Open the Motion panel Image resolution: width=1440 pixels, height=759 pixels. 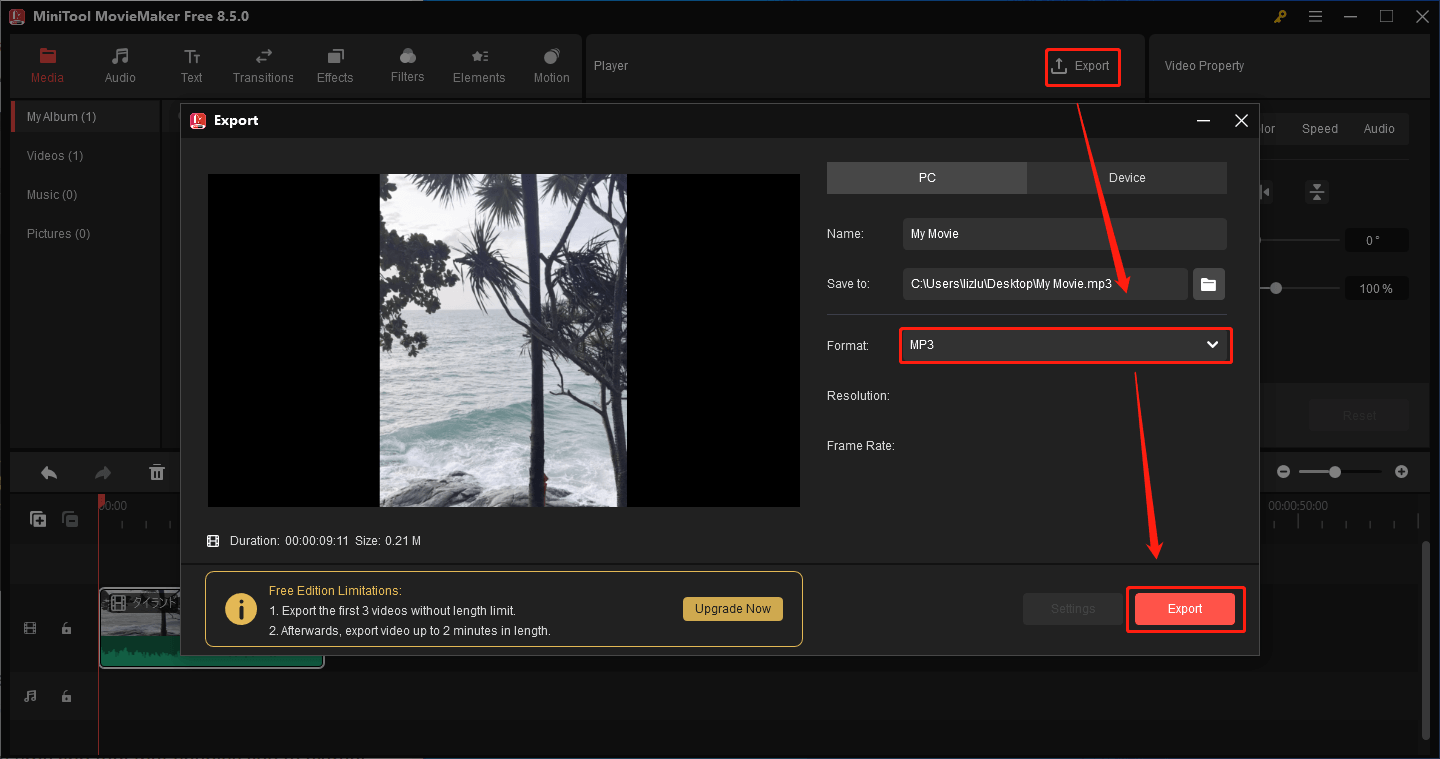[x=551, y=65]
